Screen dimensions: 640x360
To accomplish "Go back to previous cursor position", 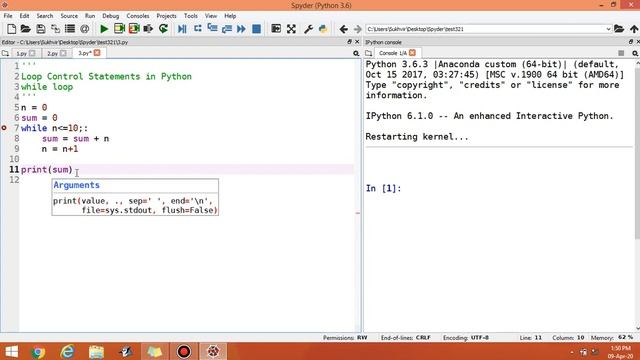I will point(343,29).
